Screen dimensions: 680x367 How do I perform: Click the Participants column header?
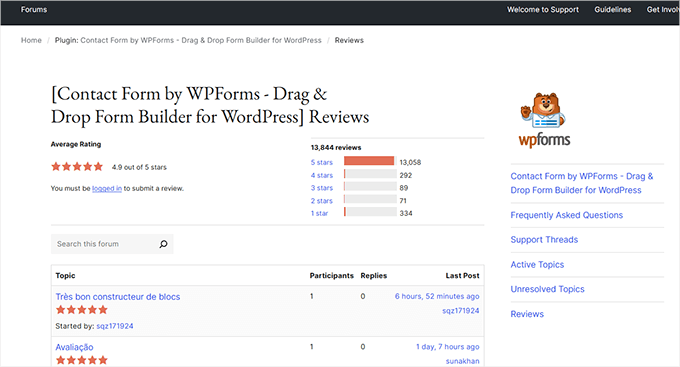(331, 275)
